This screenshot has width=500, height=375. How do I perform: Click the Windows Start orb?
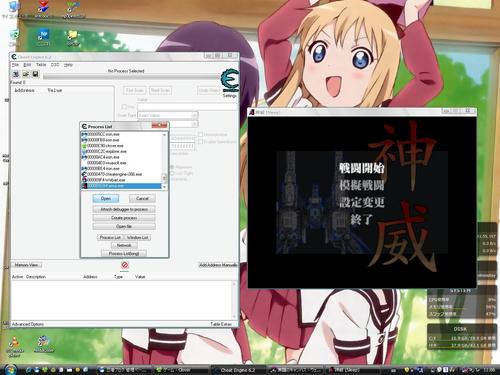click(10, 369)
